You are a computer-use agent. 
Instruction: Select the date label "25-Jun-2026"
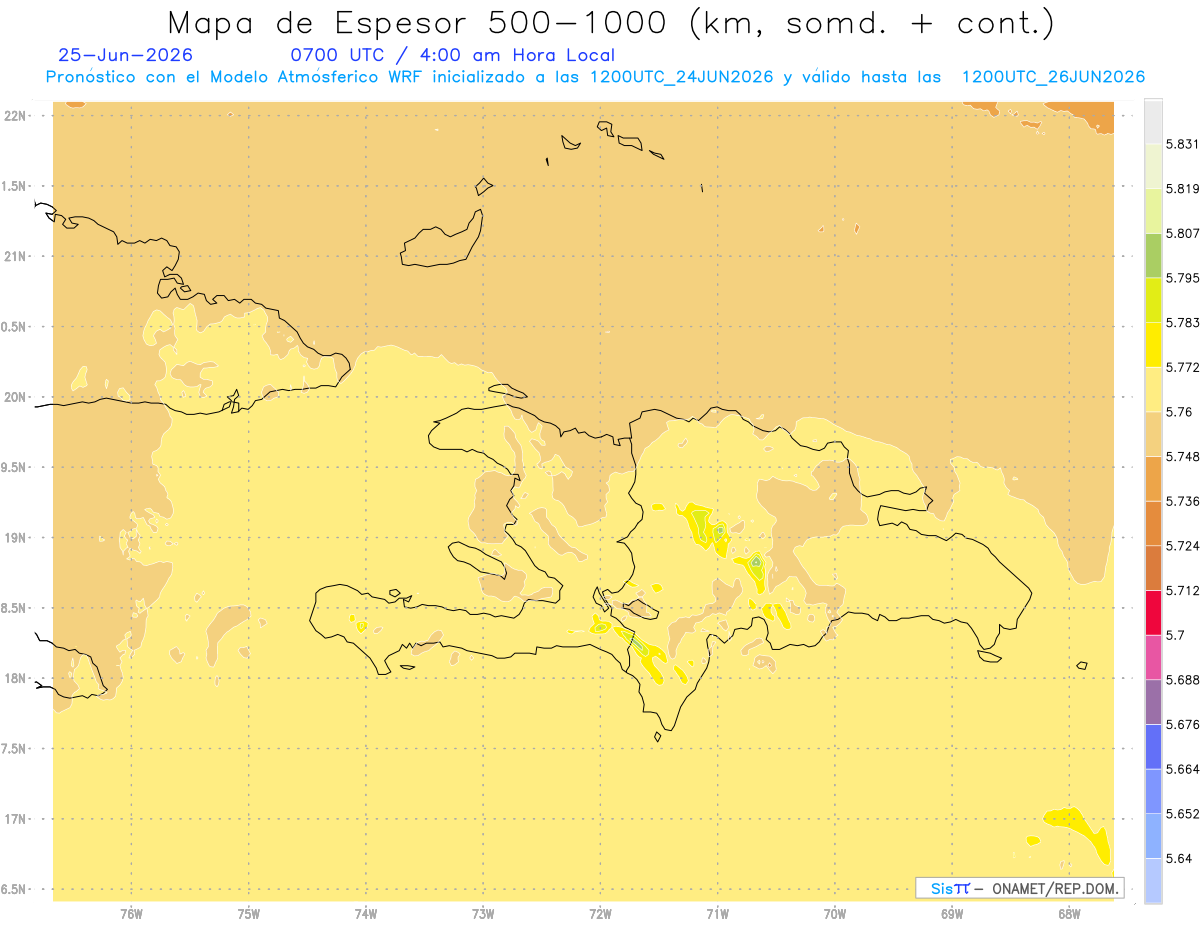tap(126, 56)
